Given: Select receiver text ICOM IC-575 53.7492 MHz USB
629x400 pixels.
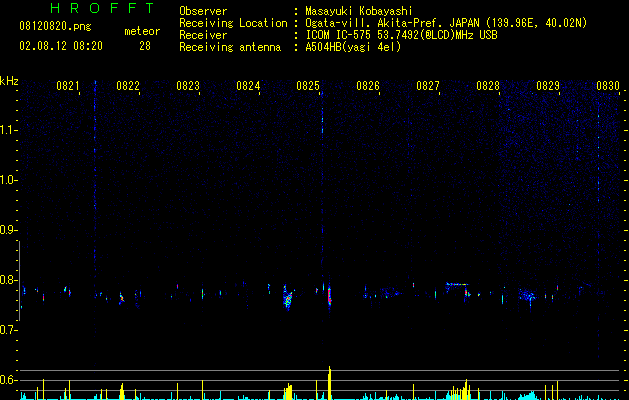Looking at the screenshot, I should [x=401, y=35].
